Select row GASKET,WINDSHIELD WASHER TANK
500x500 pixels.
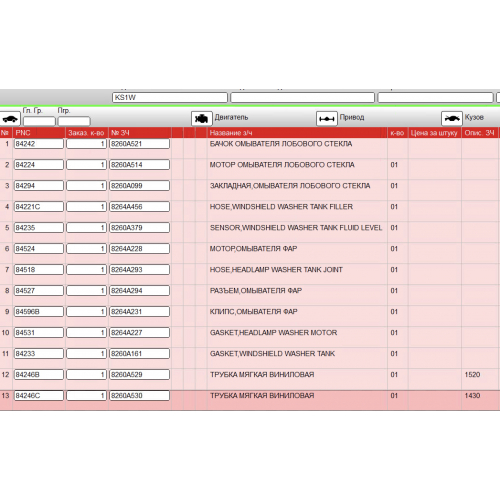click(250, 358)
